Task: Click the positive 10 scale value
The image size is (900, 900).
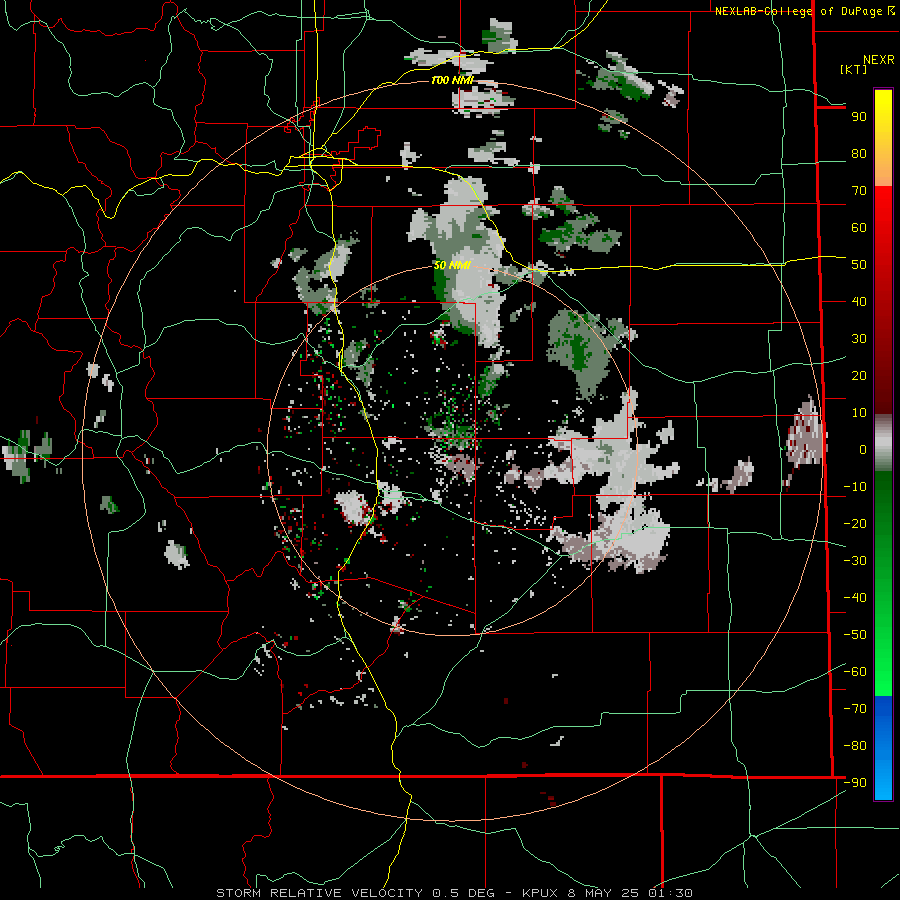Action: pyautogui.click(x=859, y=413)
